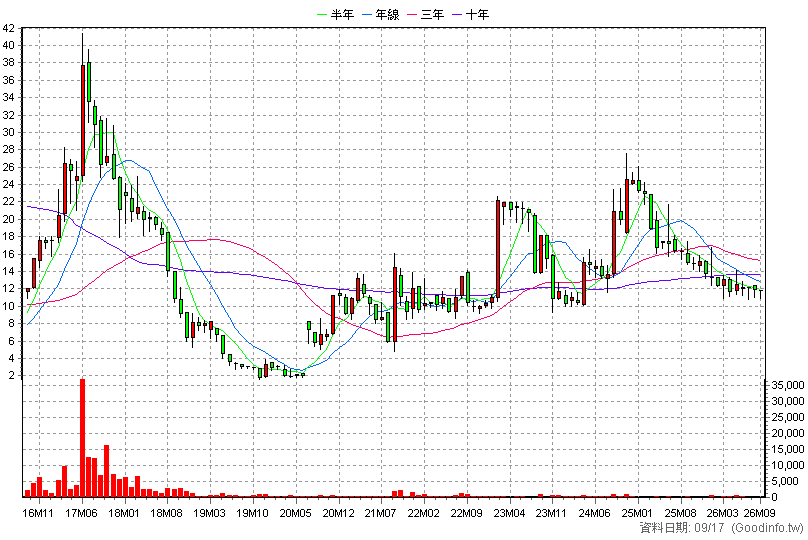Click the 17M06 date axis label
Screen dimensions: 808x540
tap(82, 513)
